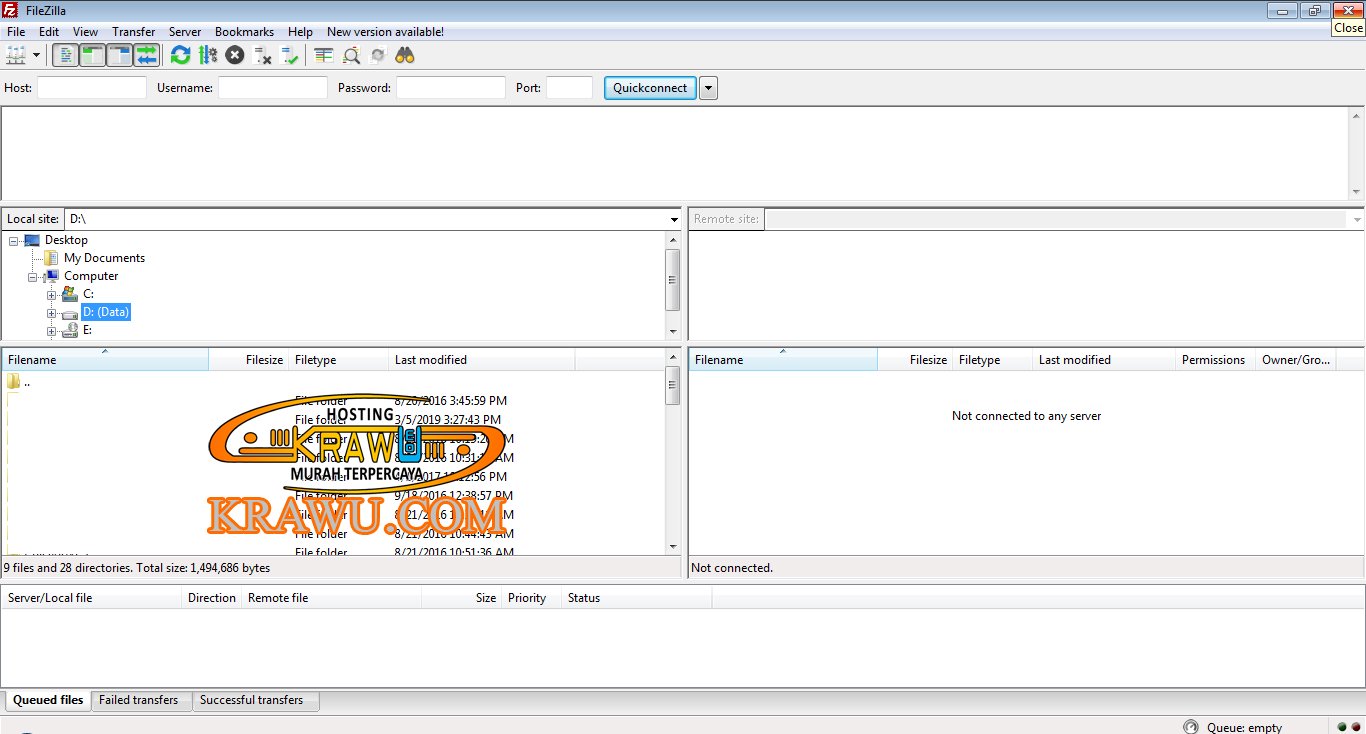Open the Site Manager dropdown arrow
Viewport: 1366px width, 734px height.
tap(37, 55)
